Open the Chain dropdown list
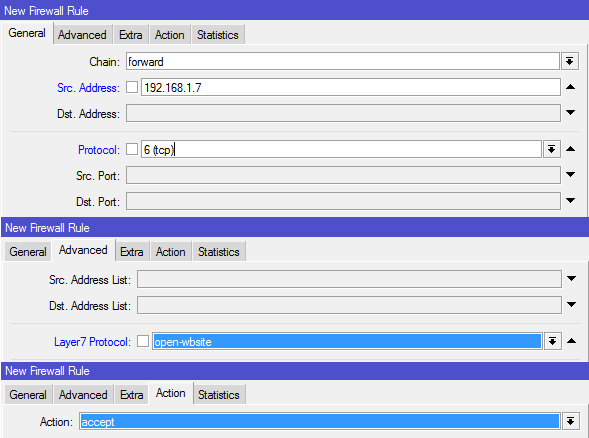Viewport: 589px width, 438px height. click(569, 61)
